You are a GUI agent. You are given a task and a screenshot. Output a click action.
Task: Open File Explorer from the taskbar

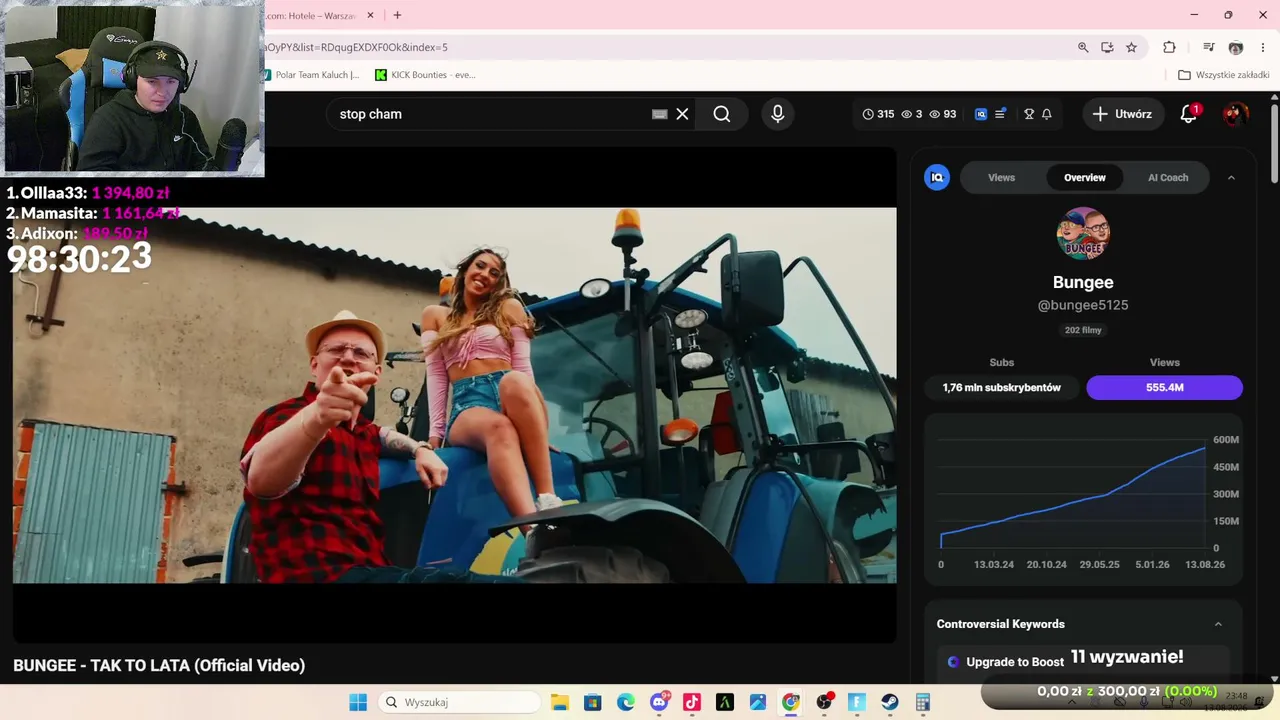point(560,702)
